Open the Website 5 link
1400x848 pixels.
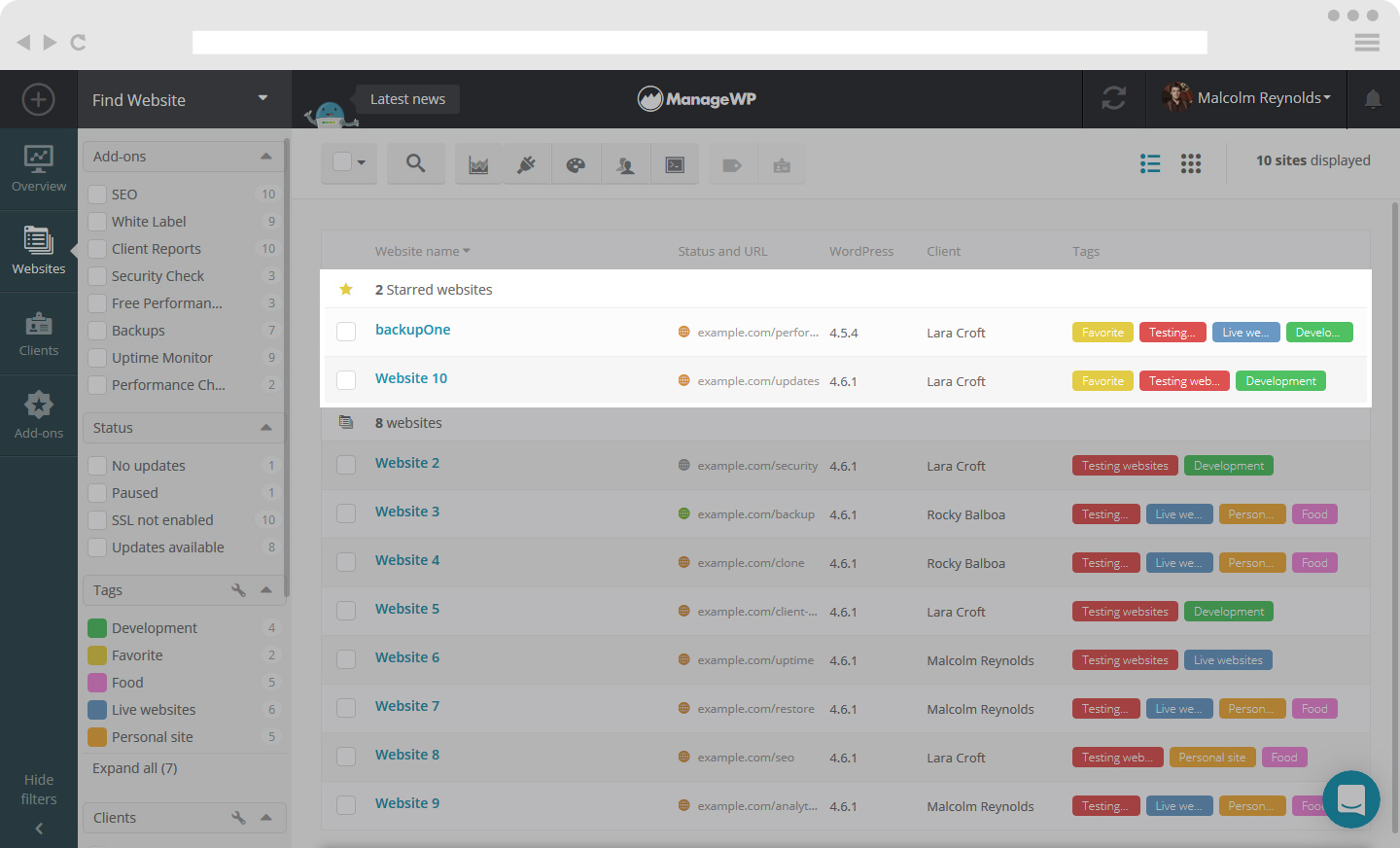[407, 609]
